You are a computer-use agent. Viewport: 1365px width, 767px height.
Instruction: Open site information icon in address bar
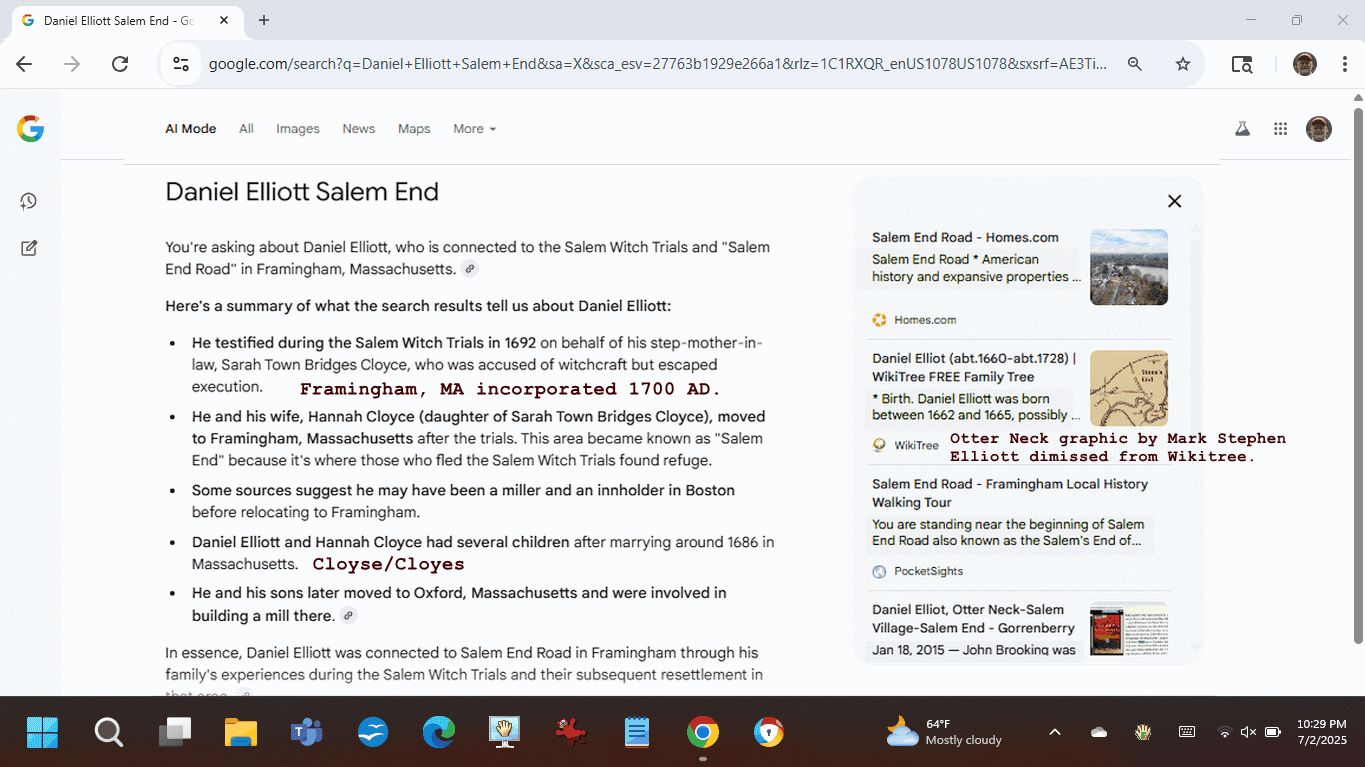(181, 64)
